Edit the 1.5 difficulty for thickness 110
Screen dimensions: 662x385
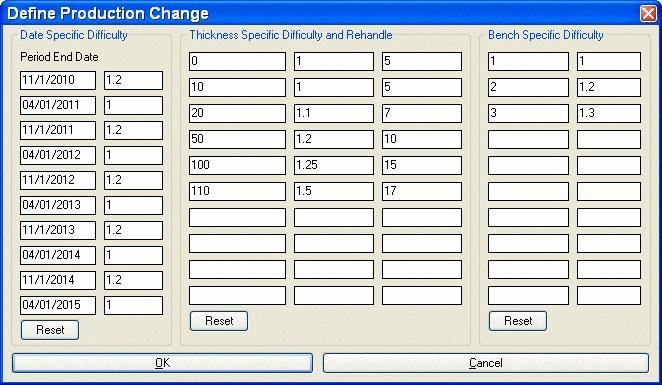pos(334,192)
